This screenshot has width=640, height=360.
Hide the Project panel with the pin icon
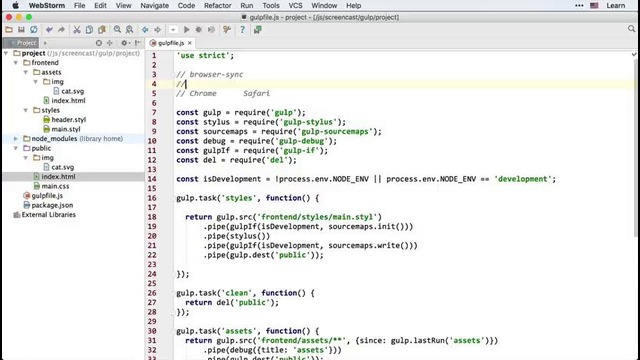138,43
